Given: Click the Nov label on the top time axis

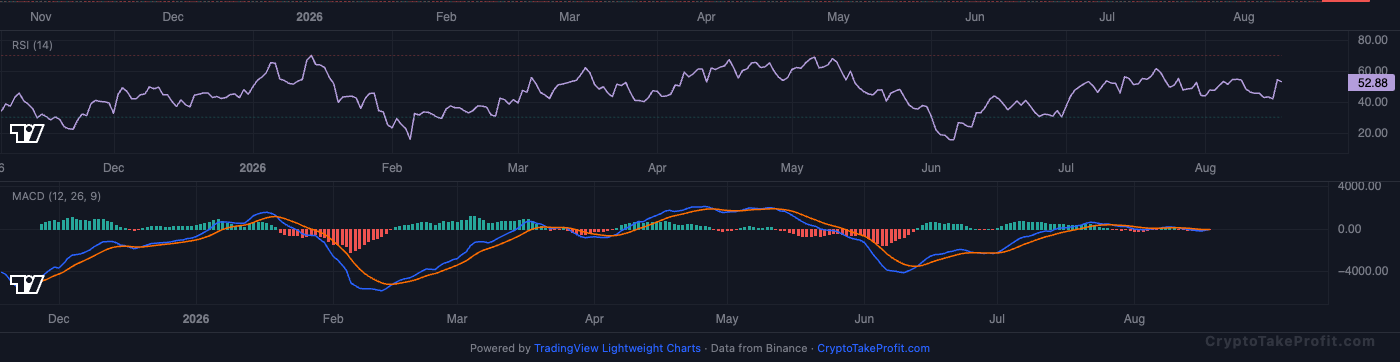Looking at the screenshot, I should coord(41,17).
